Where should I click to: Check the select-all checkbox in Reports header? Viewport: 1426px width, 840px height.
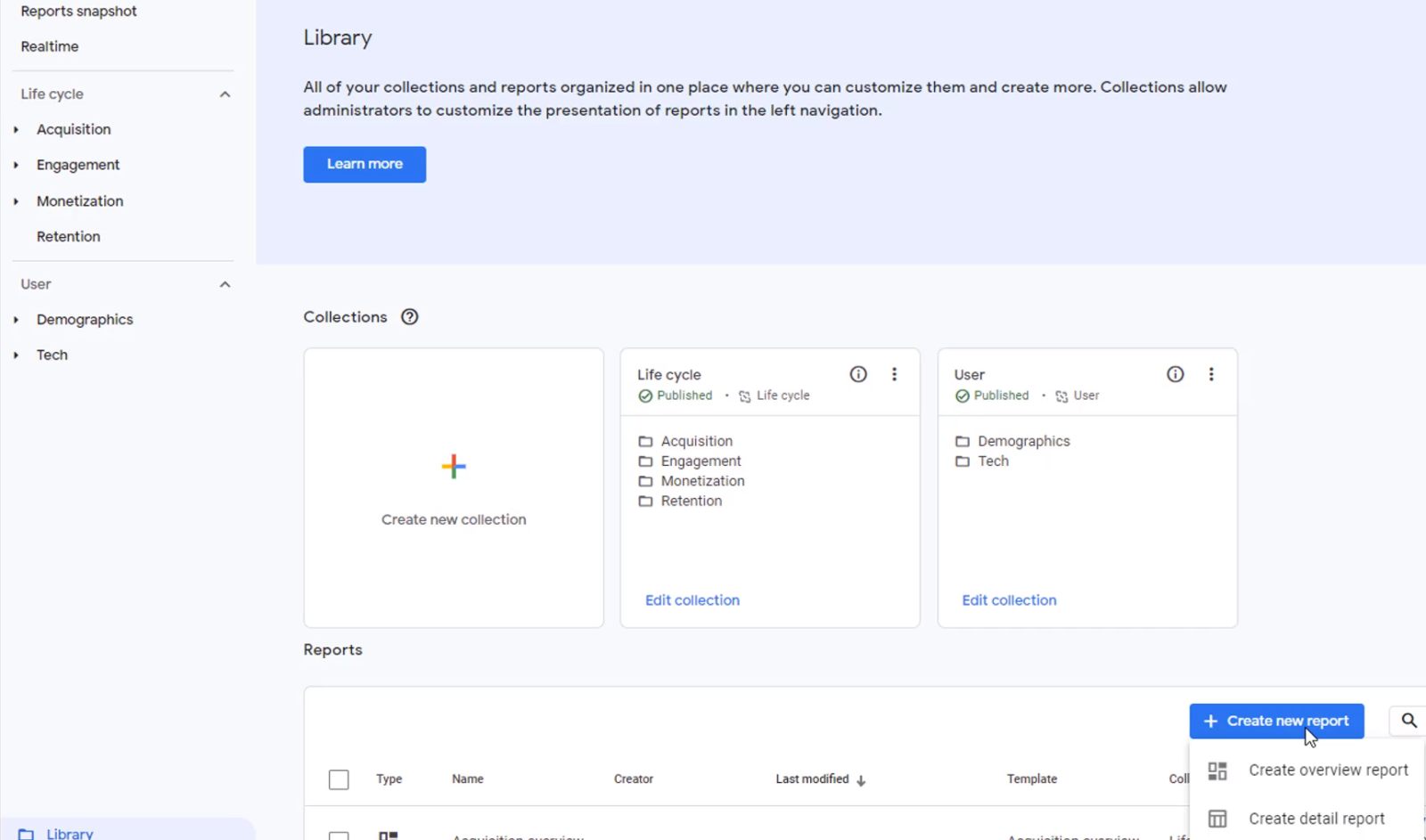click(x=339, y=779)
